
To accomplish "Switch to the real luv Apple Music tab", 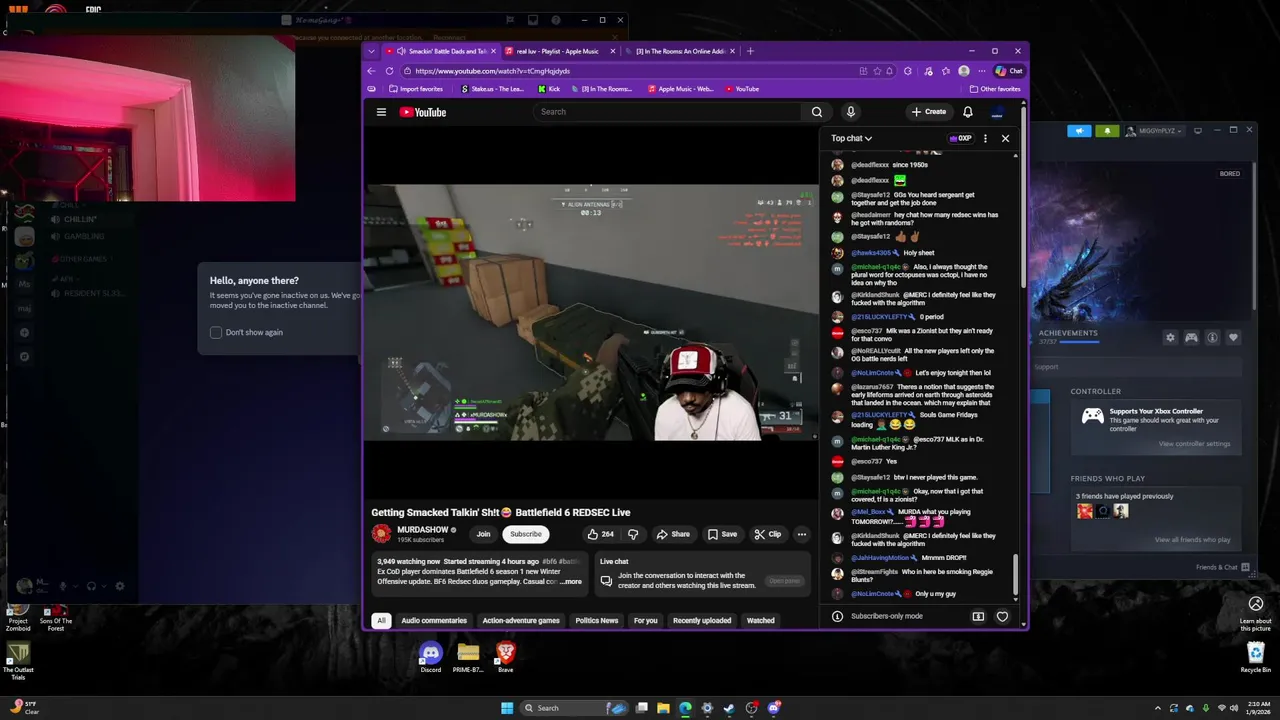I will coord(558,51).
